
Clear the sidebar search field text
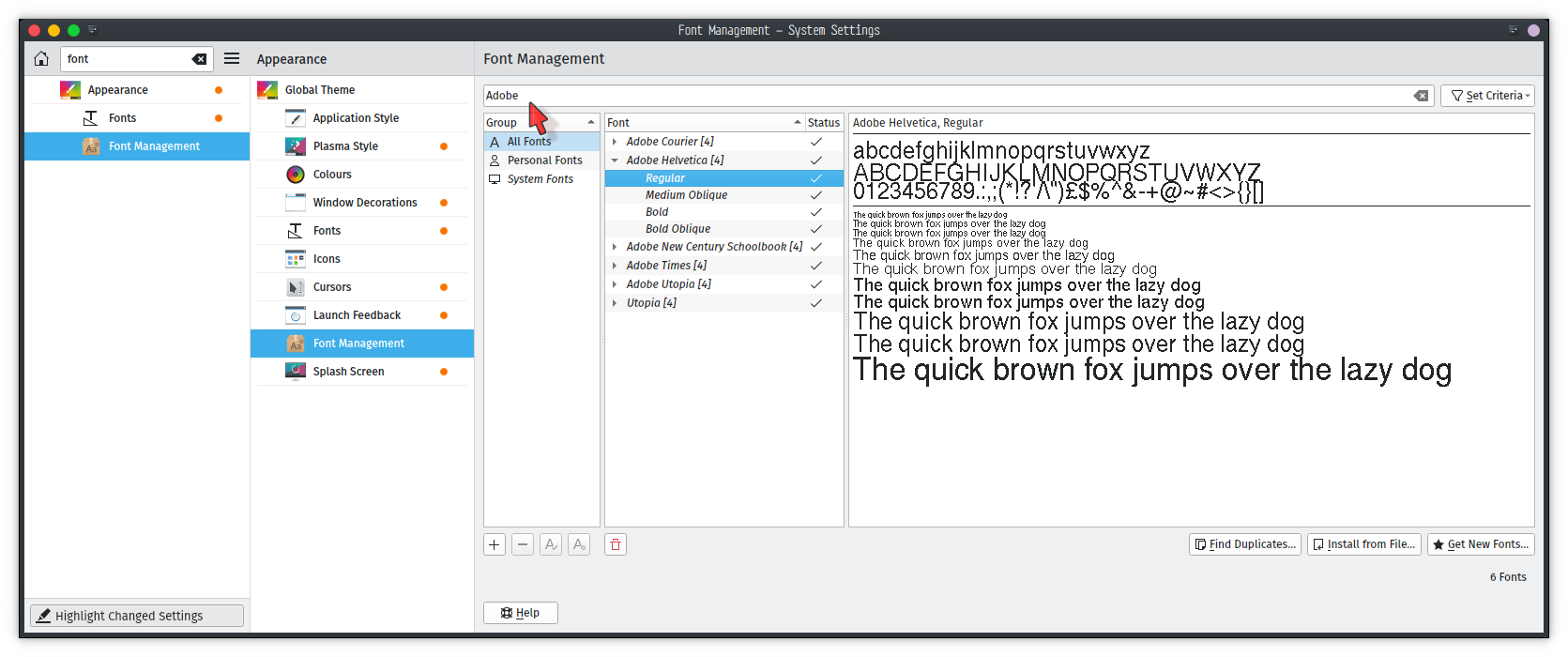pos(199,59)
